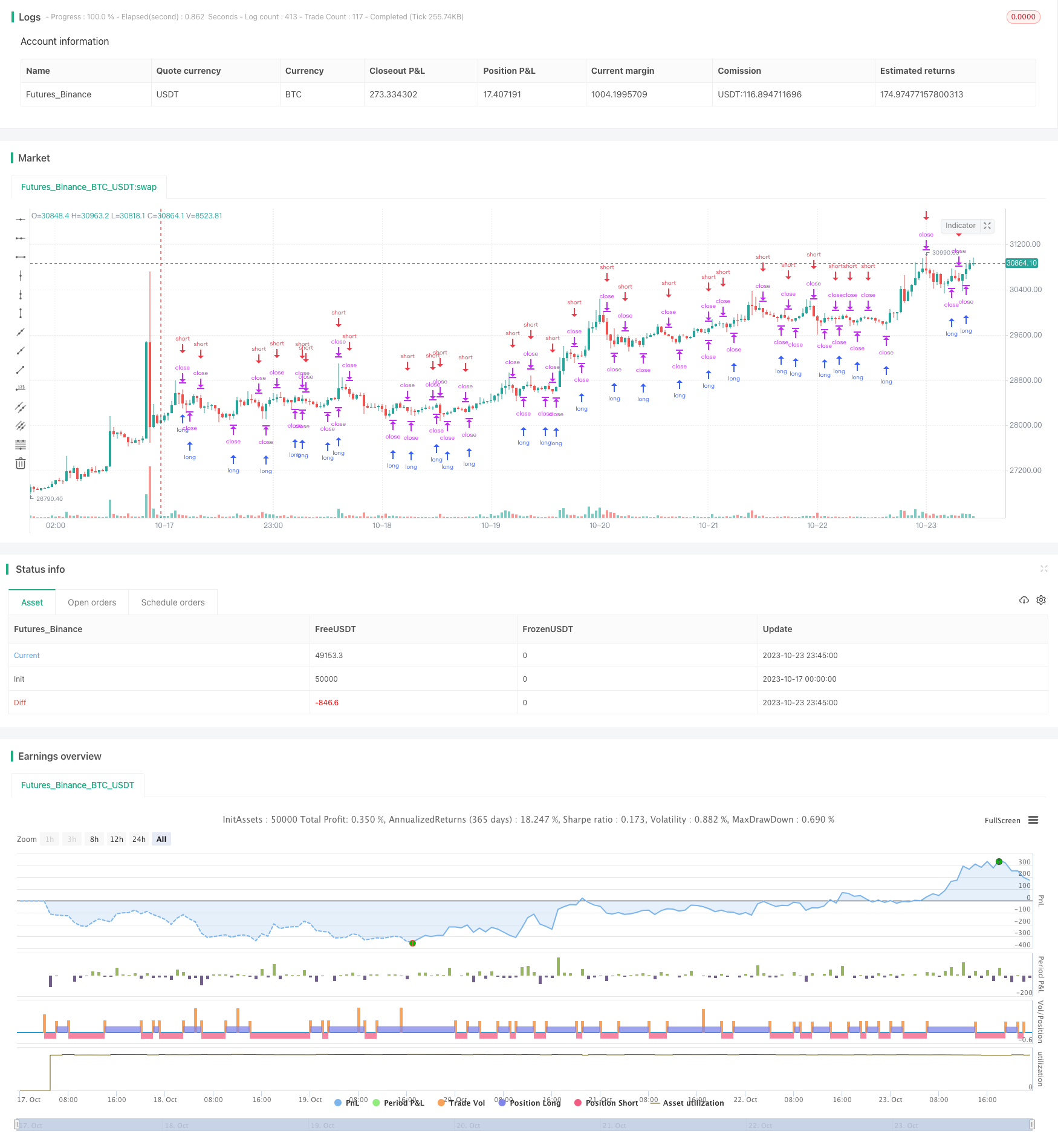Viewport: 1058px width, 1148px height.
Task: Click the FullScreen button on earnings chart
Action: (1002, 820)
